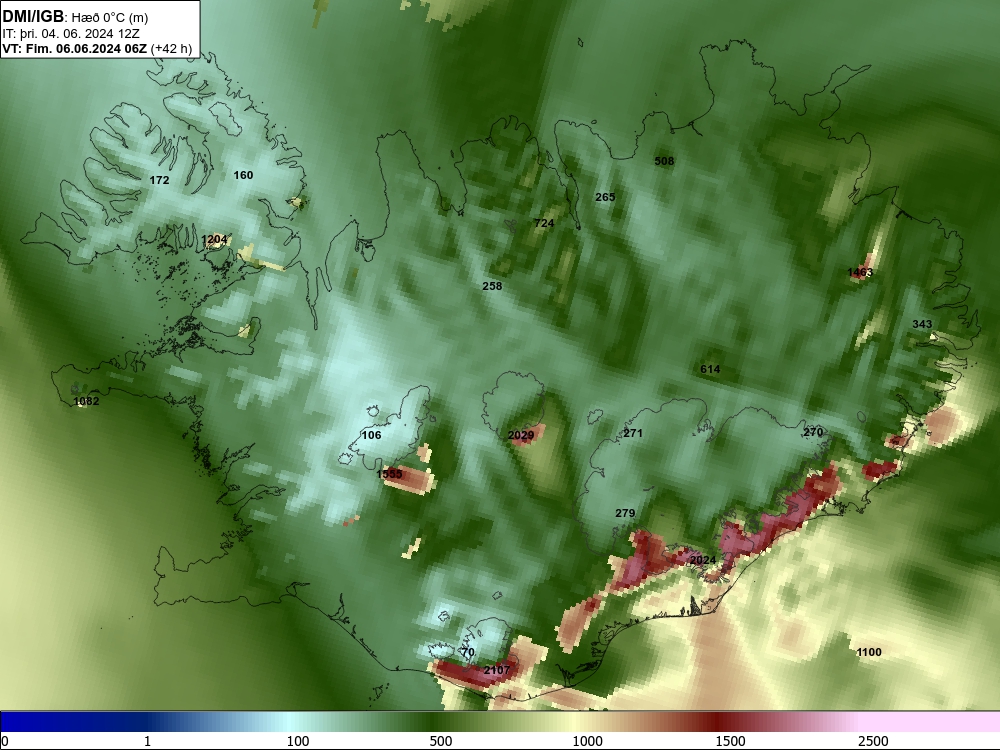This screenshot has width=1000, height=750.
Task: Click the '1' label on the color scale
Action: click(x=147, y=741)
